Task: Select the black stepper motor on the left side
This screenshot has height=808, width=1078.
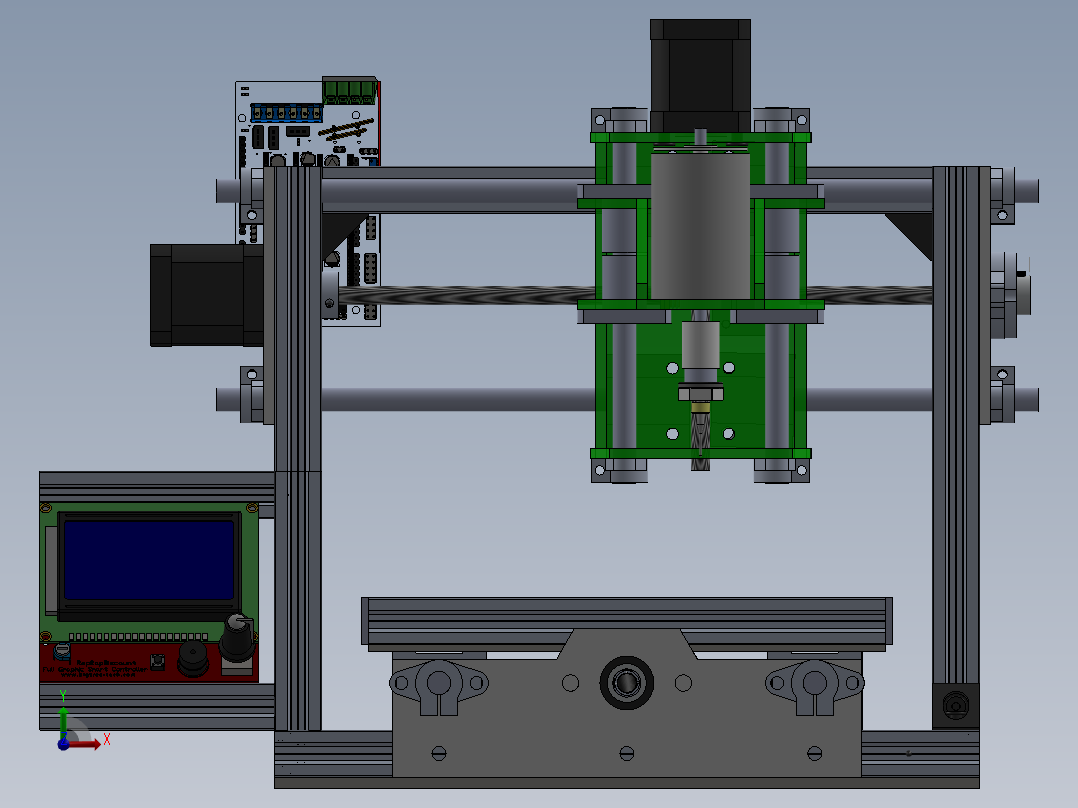Action: click(206, 295)
